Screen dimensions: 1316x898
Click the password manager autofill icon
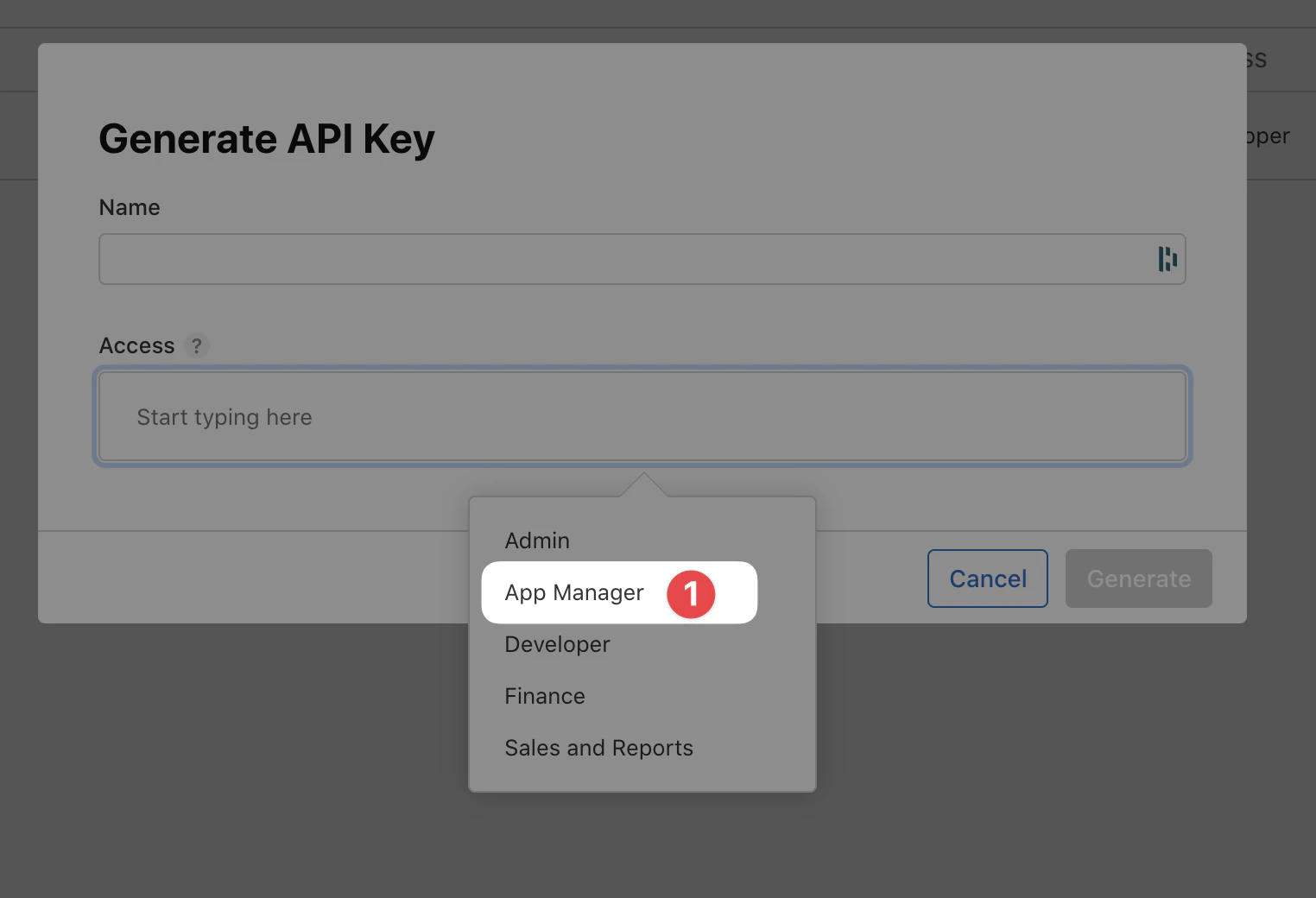click(x=1167, y=259)
